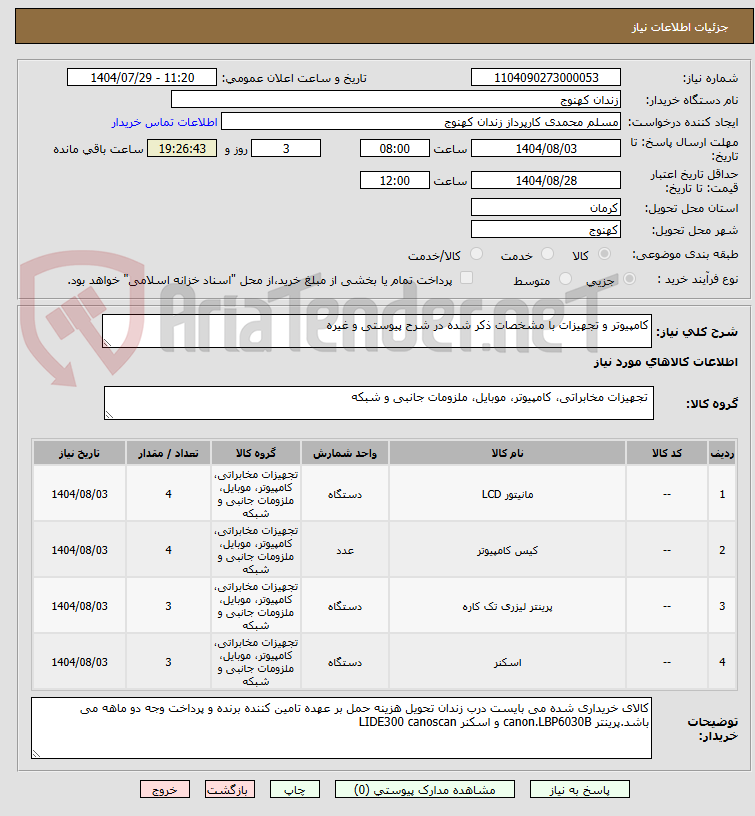Click the پاسخ به نیاز button

coord(579,789)
